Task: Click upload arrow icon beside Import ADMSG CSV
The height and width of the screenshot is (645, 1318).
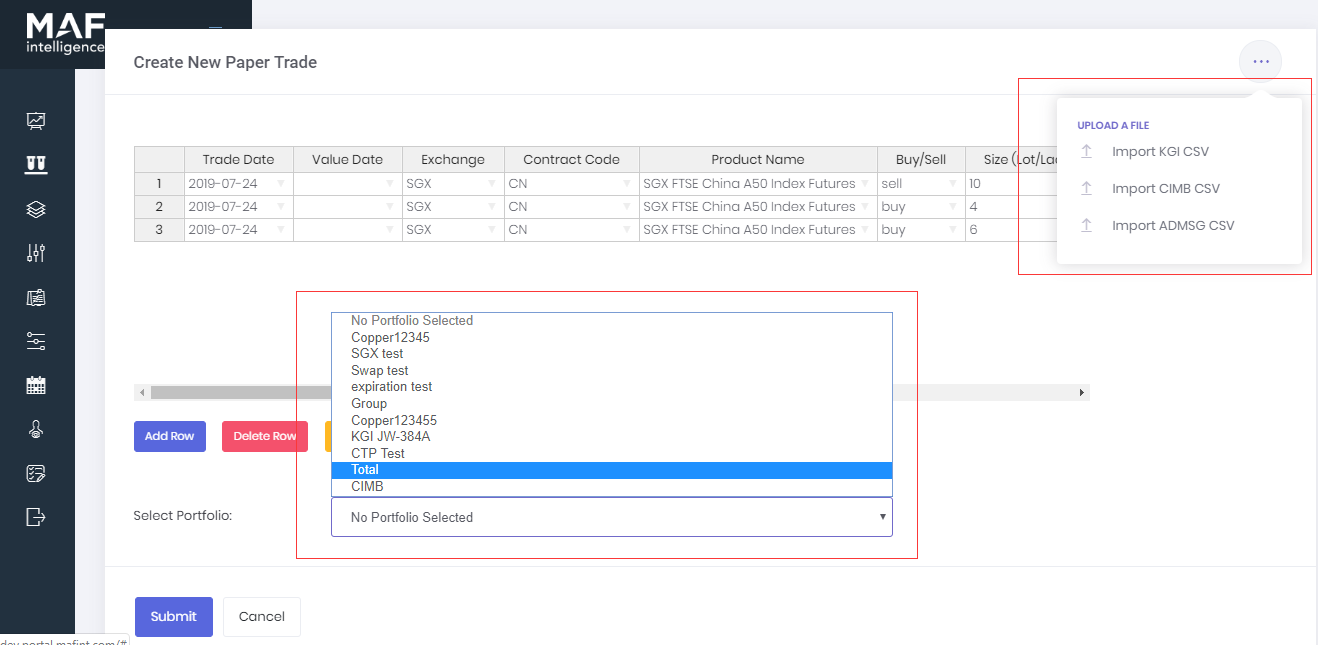Action: tap(1087, 226)
